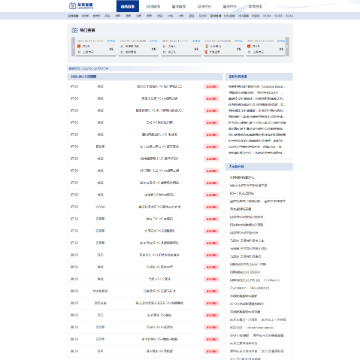Select the highlighted blue tab in top navigation
The width and height of the screenshot is (360, 360).
tap(127, 6)
